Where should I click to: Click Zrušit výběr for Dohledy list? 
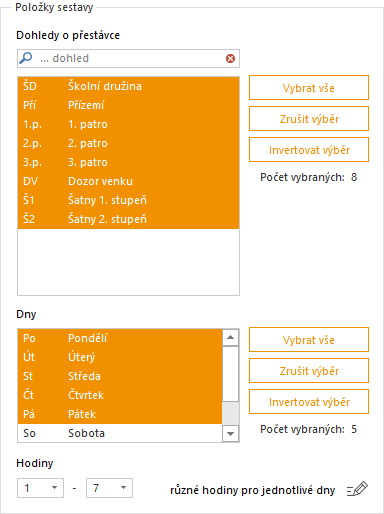tap(309, 119)
